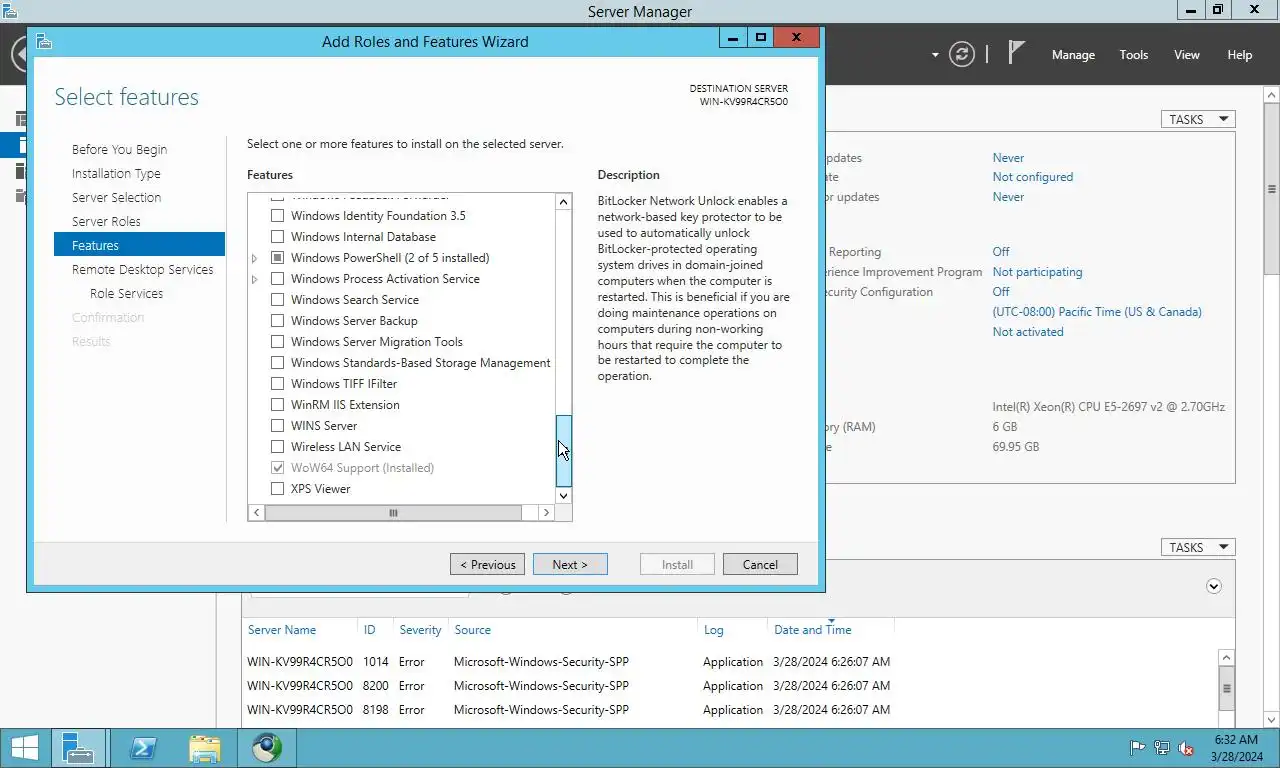Check Windows Server Migration Tools
The image size is (1280, 768).
pyautogui.click(x=278, y=342)
